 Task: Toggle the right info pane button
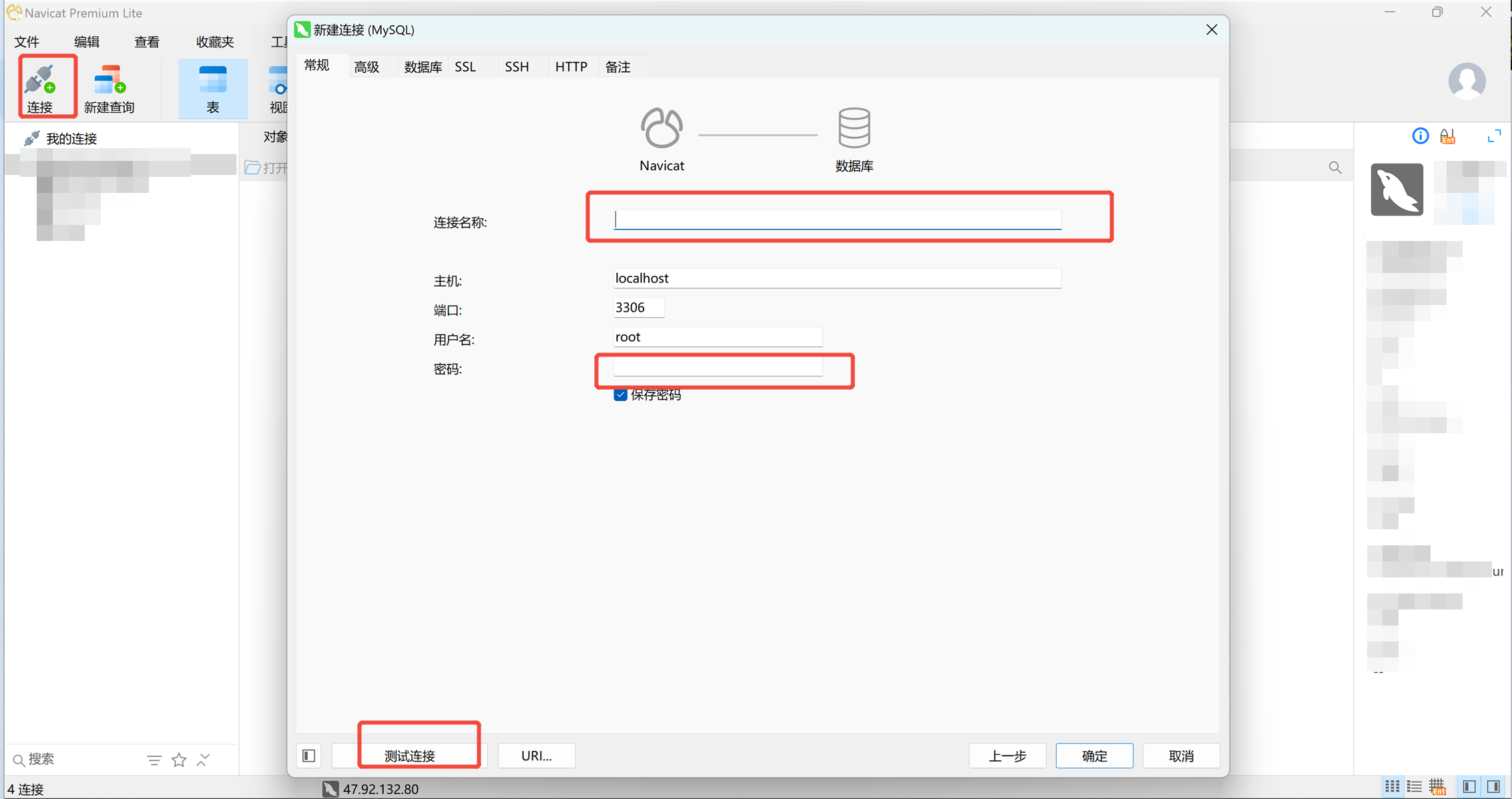[1493, 787]
